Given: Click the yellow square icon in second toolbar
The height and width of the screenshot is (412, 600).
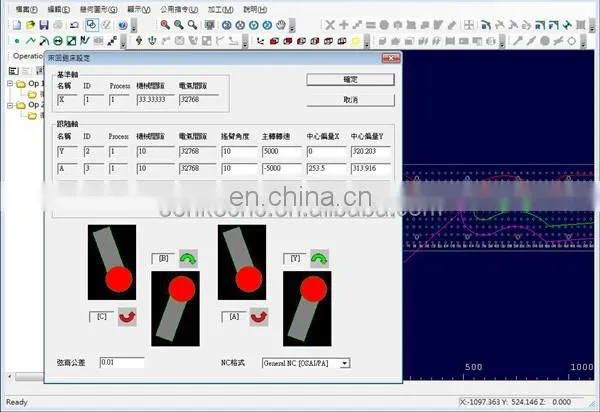Looking at the screenshot, I should [x=355, y=41].
